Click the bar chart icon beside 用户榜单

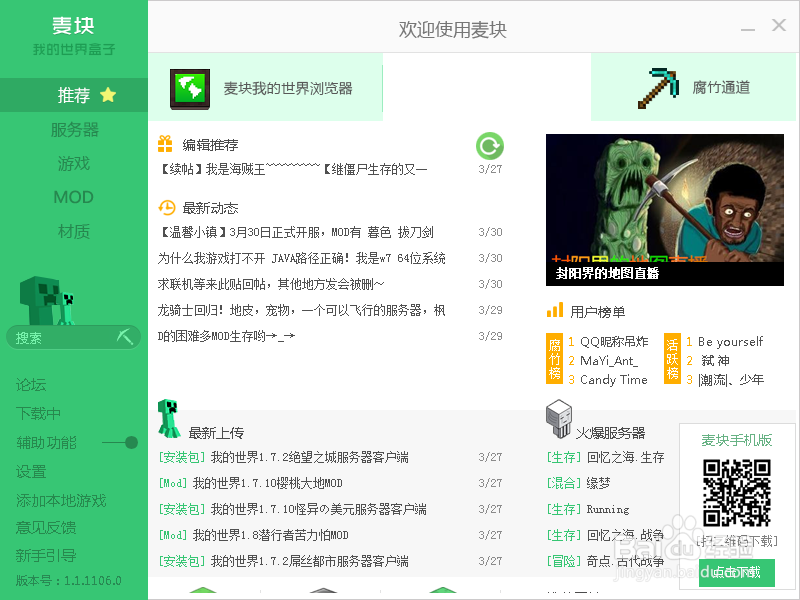point(553,313)
